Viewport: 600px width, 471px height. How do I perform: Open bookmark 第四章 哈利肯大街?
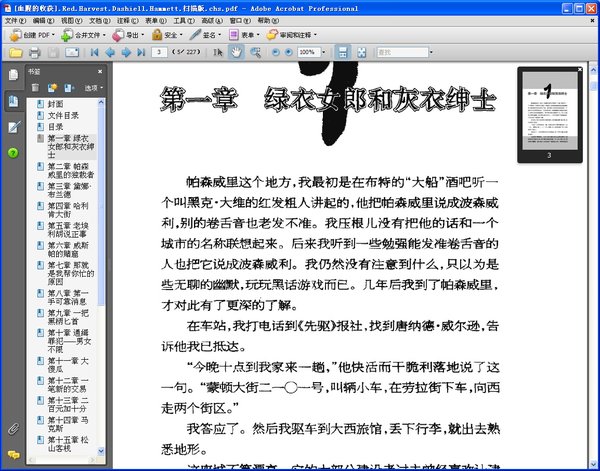[68, 210]
